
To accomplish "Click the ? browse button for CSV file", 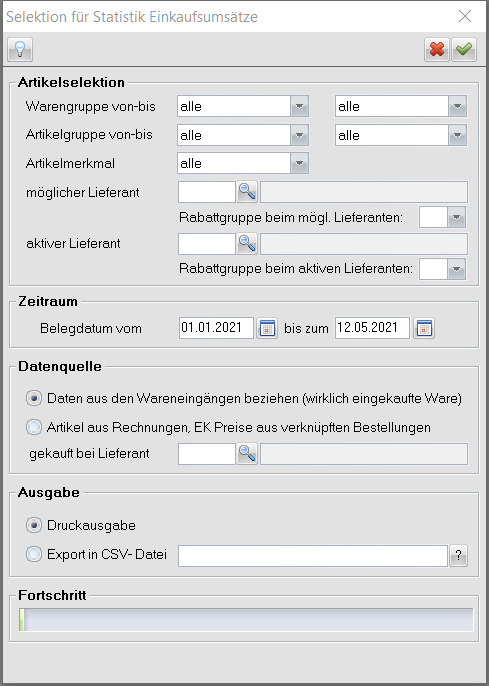I will pyautogui.click(x=458, y=556).
